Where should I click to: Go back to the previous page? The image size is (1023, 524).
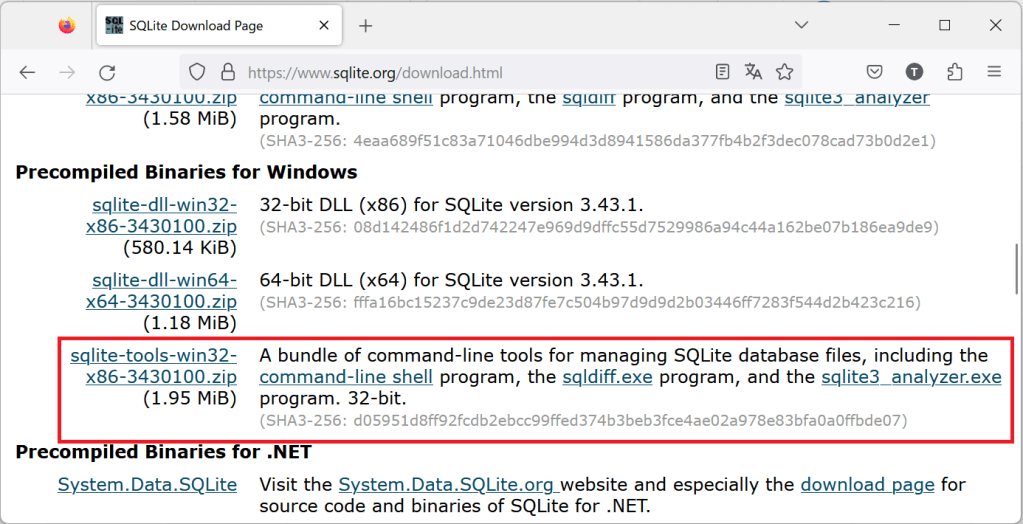click(27, 72)
